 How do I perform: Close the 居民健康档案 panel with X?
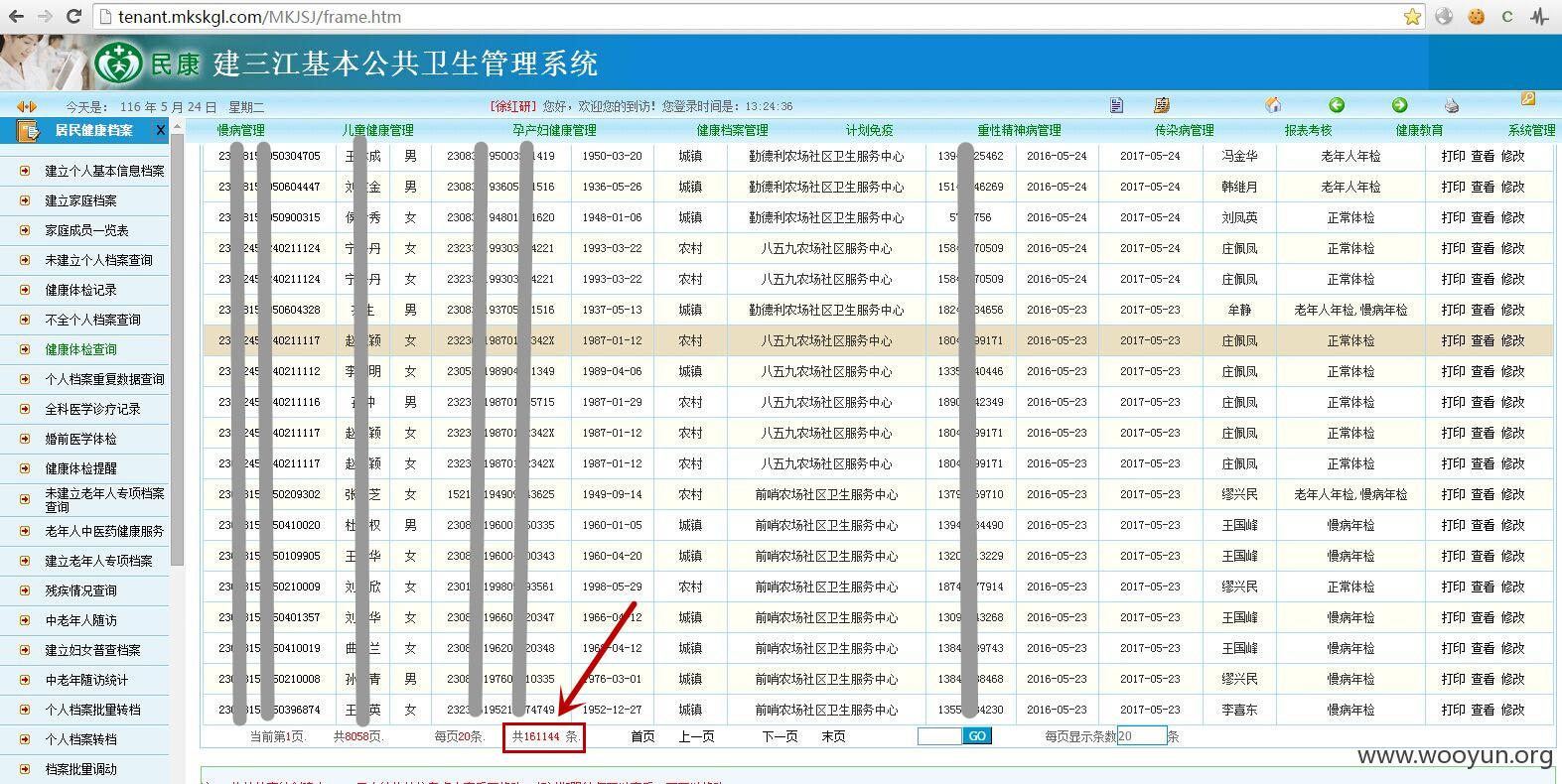coord(161,130)
